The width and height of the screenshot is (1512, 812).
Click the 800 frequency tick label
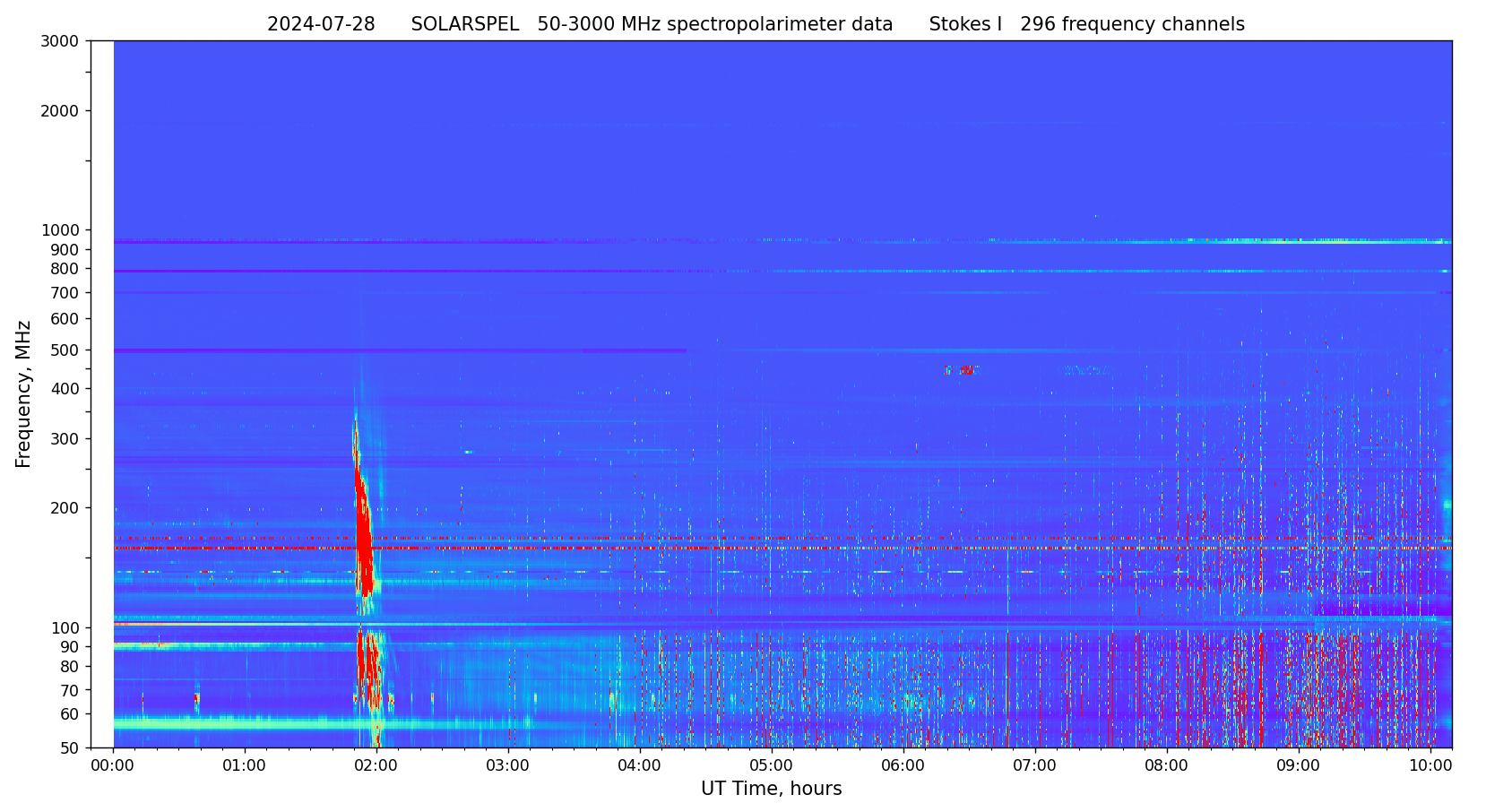(x=65, y=269)
